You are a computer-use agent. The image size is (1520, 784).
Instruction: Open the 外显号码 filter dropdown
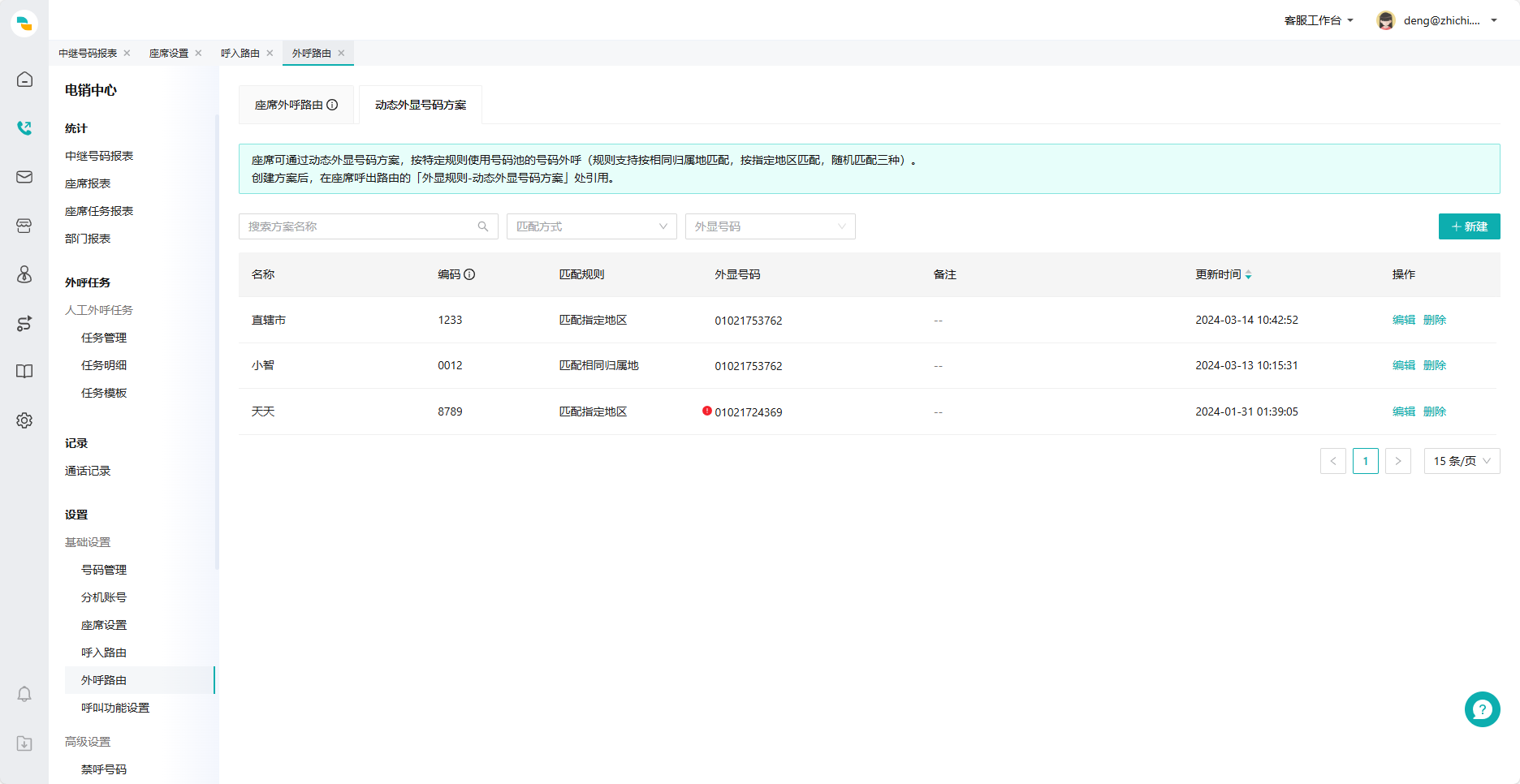coord(771,226)
